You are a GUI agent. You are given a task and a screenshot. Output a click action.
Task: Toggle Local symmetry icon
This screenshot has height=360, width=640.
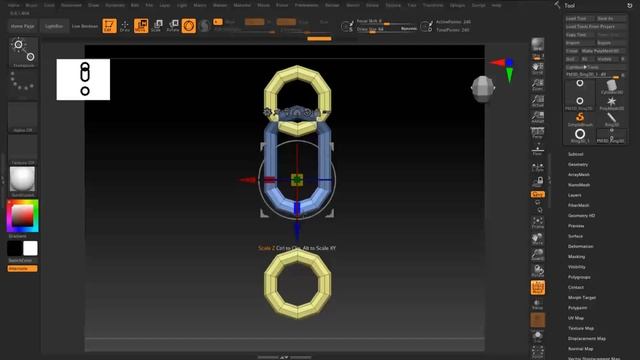click(x=538, y=167)
